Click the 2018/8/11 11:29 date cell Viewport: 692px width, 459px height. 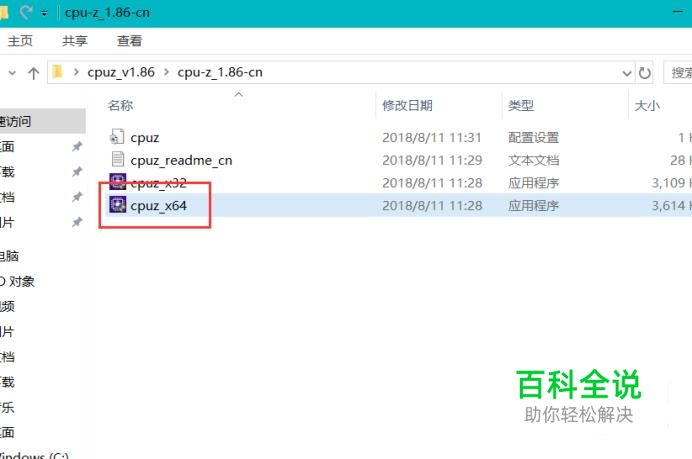click(432, 160)
